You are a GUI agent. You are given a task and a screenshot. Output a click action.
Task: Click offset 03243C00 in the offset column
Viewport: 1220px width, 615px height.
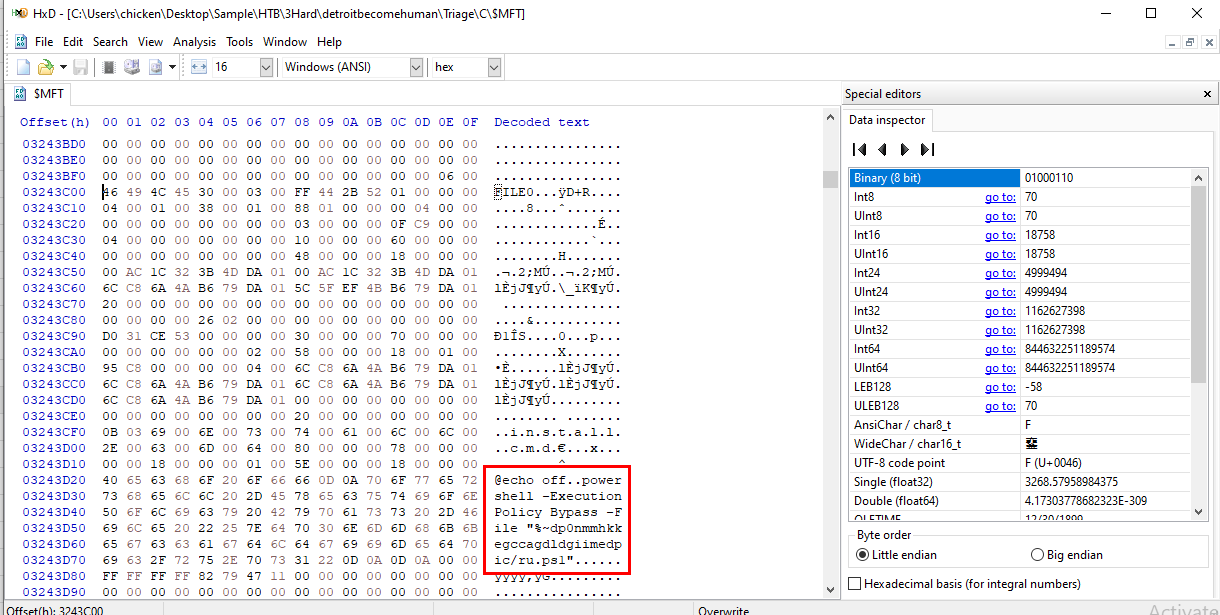pyautogui.click(x=55, y=191)
